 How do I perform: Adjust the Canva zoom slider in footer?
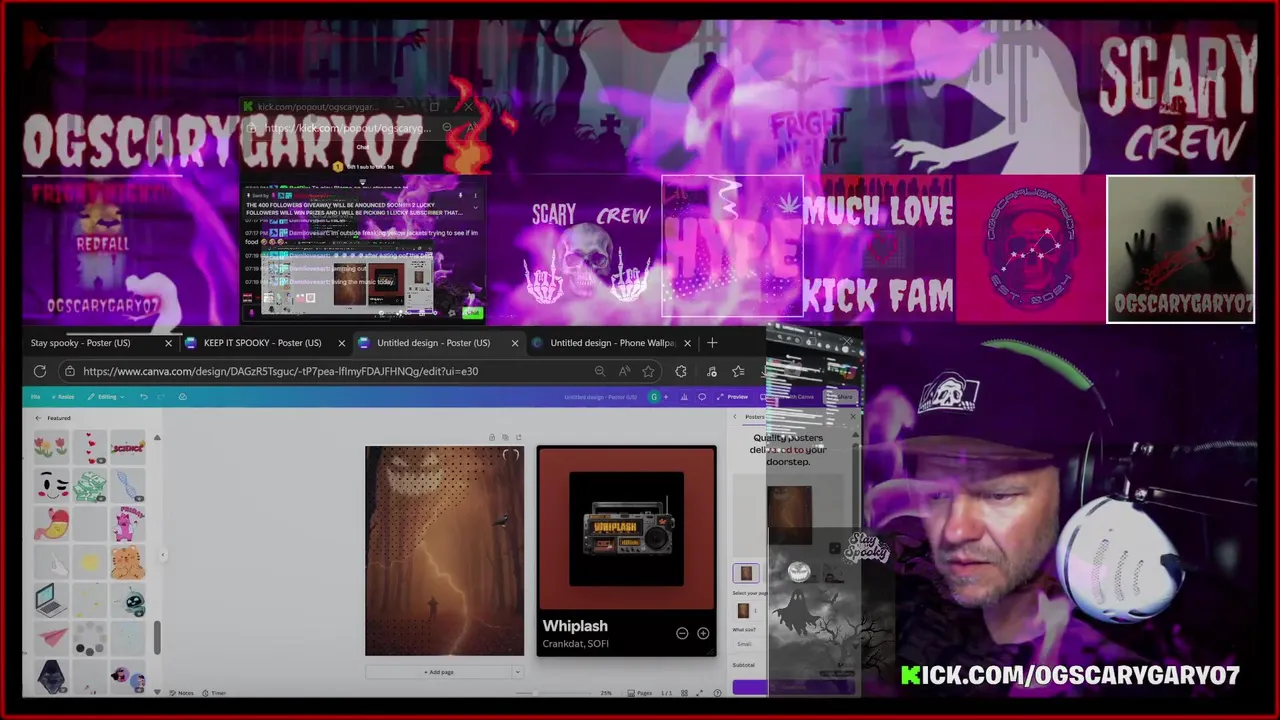535,693
